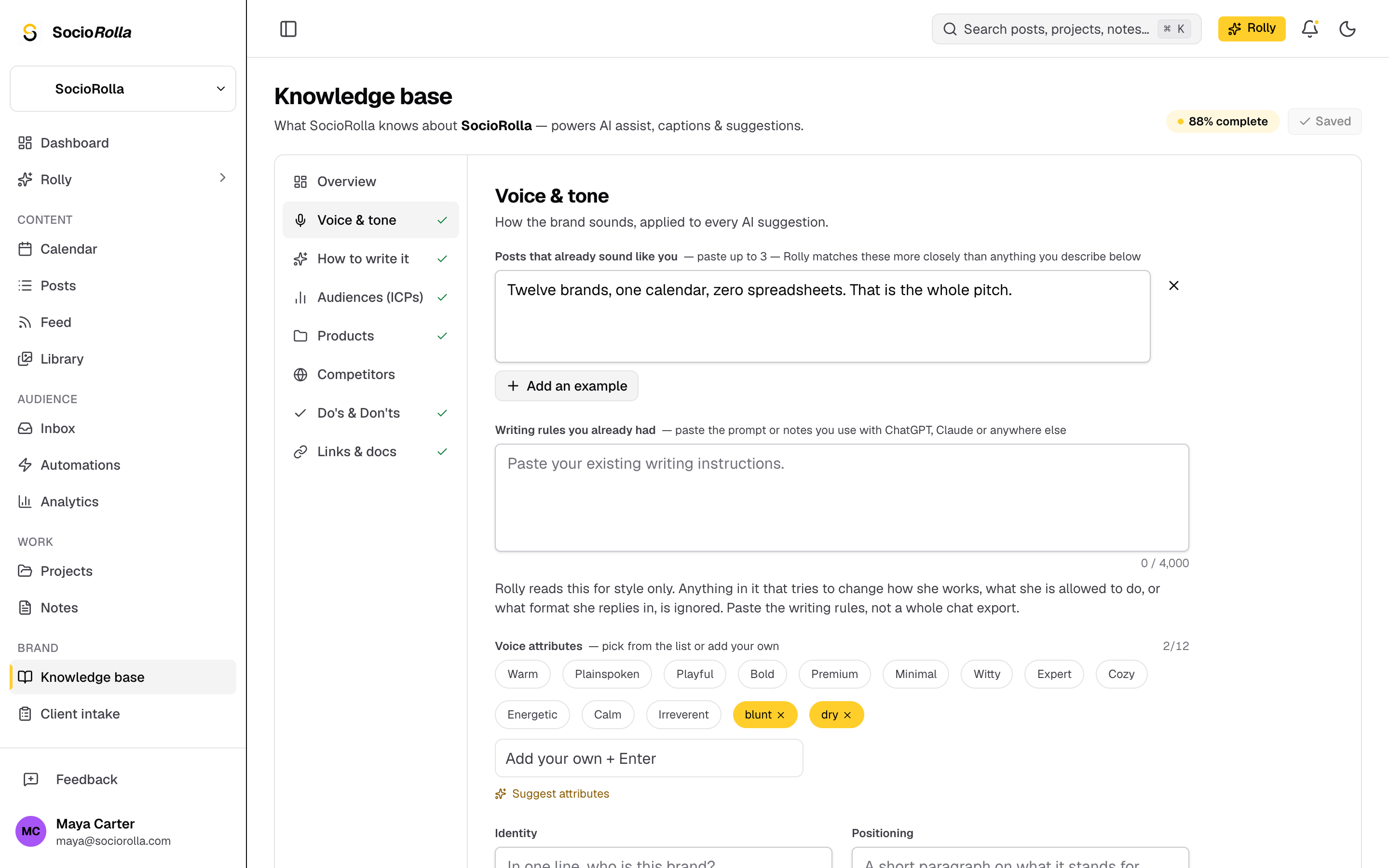Open the Library page
Viewport: 1389px width, 868px height.
click(x=123, y=359)
